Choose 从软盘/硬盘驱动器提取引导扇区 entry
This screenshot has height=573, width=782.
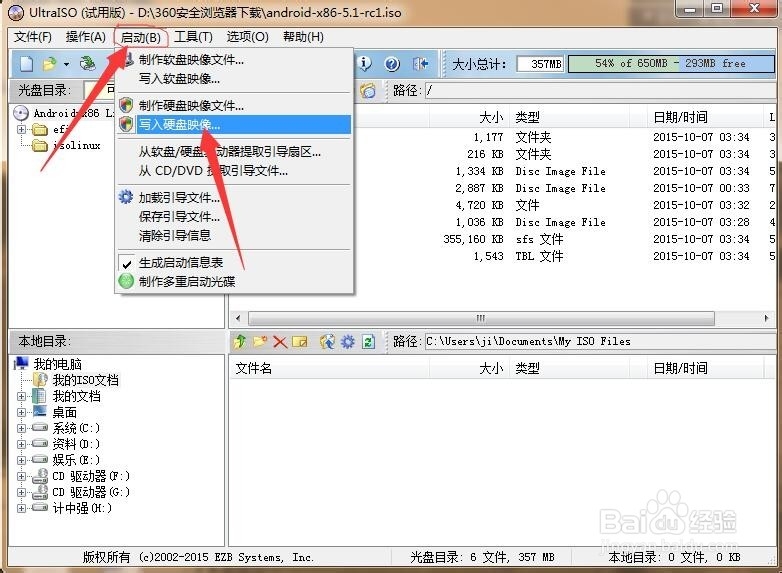(234, 152)
